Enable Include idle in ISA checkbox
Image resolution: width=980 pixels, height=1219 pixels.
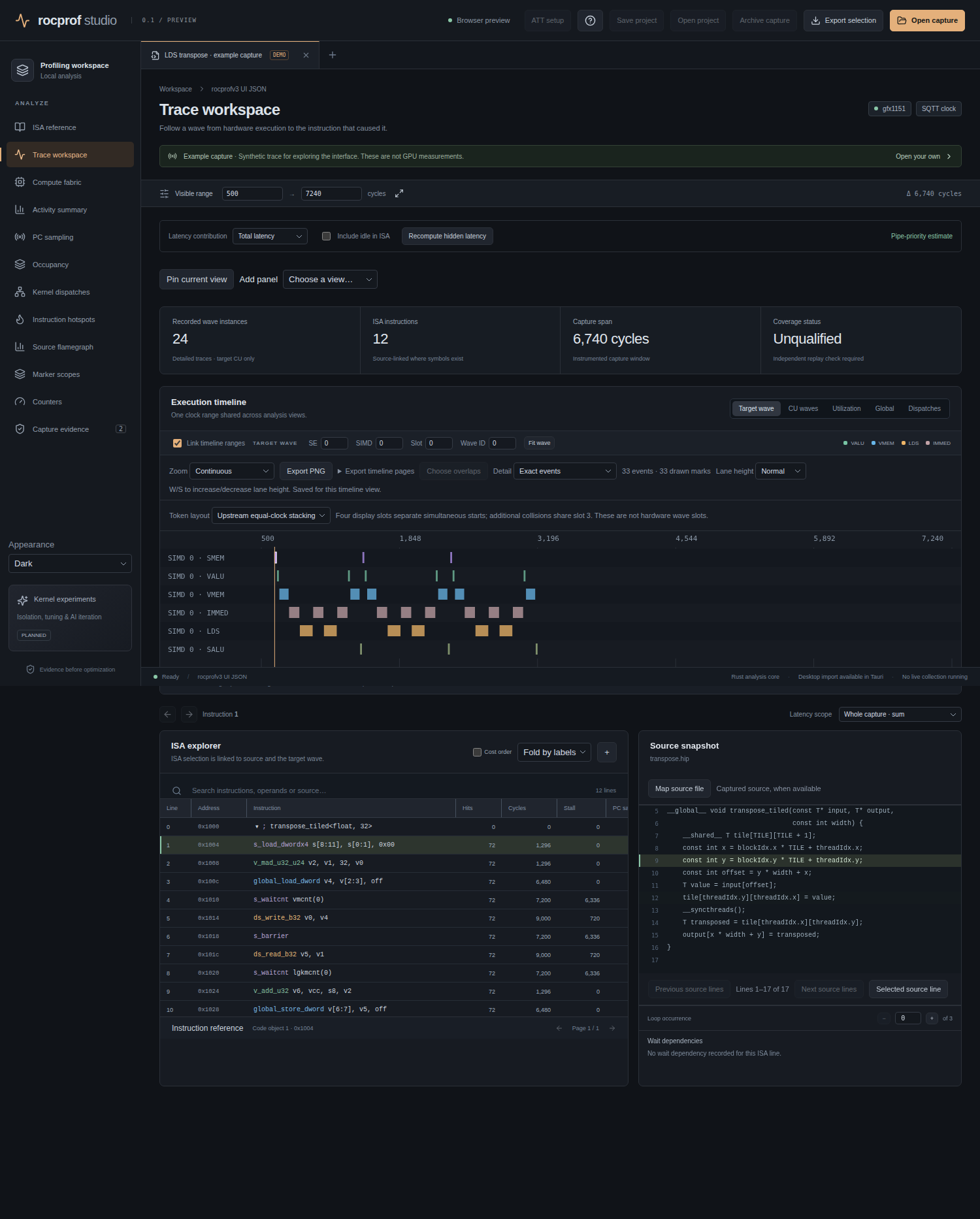[x=326, y=236]
